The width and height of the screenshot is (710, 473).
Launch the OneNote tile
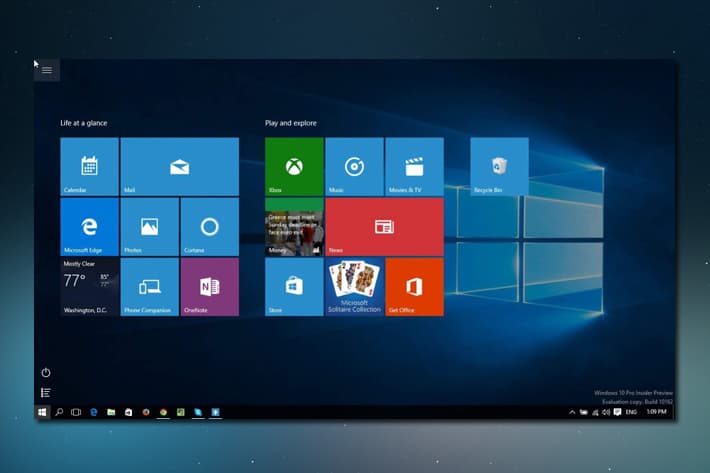tap(210, 287)
